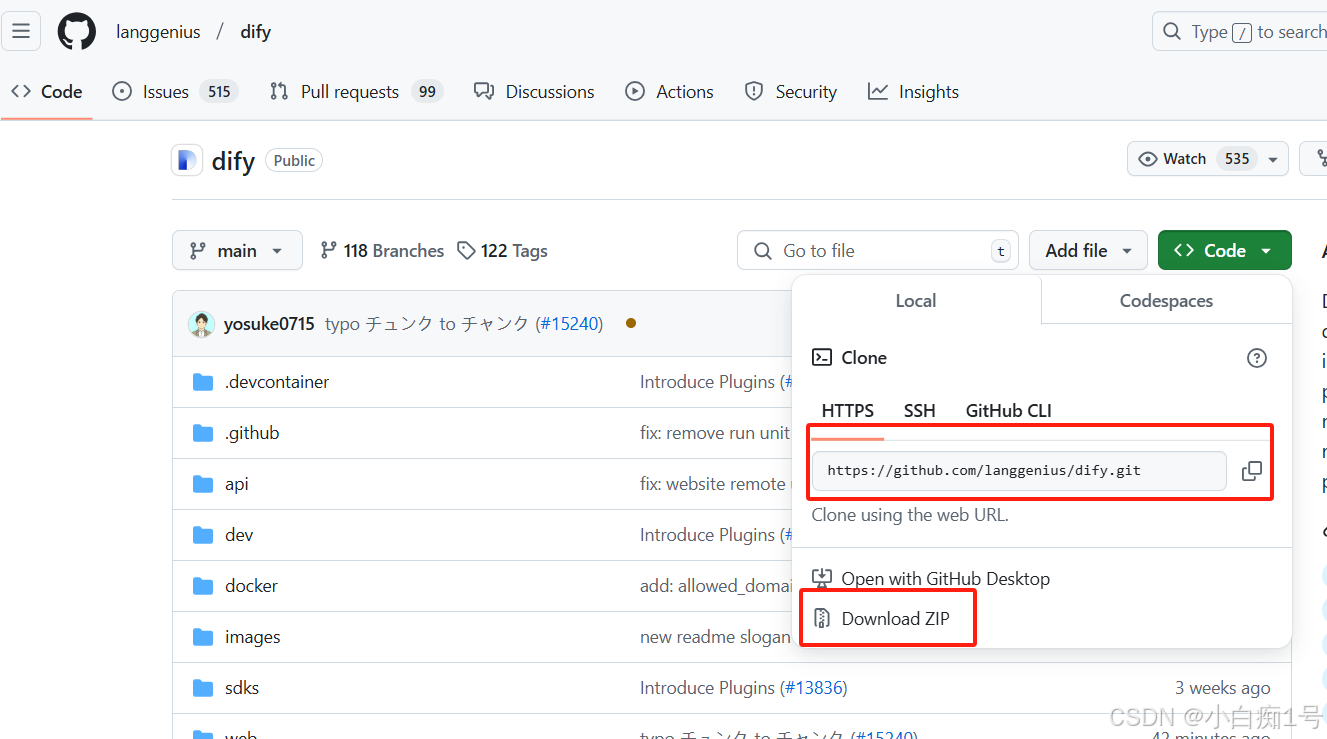The width and height of the screenshot is (1327, 739).
Task: Click the terminal icon next to Clone
Action: coord(822,357)
